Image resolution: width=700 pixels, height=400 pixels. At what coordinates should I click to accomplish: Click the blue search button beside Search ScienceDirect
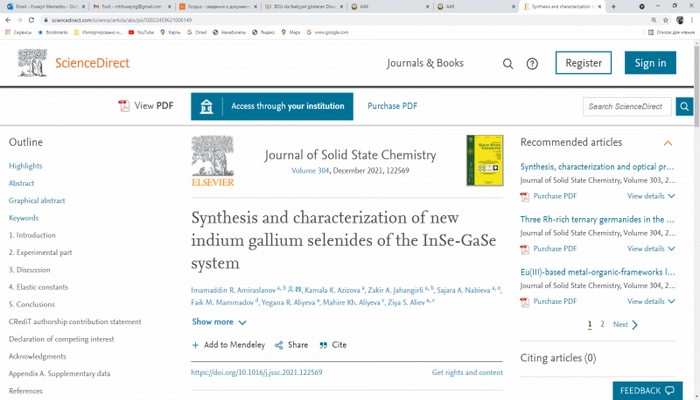(x=684, y=106)
